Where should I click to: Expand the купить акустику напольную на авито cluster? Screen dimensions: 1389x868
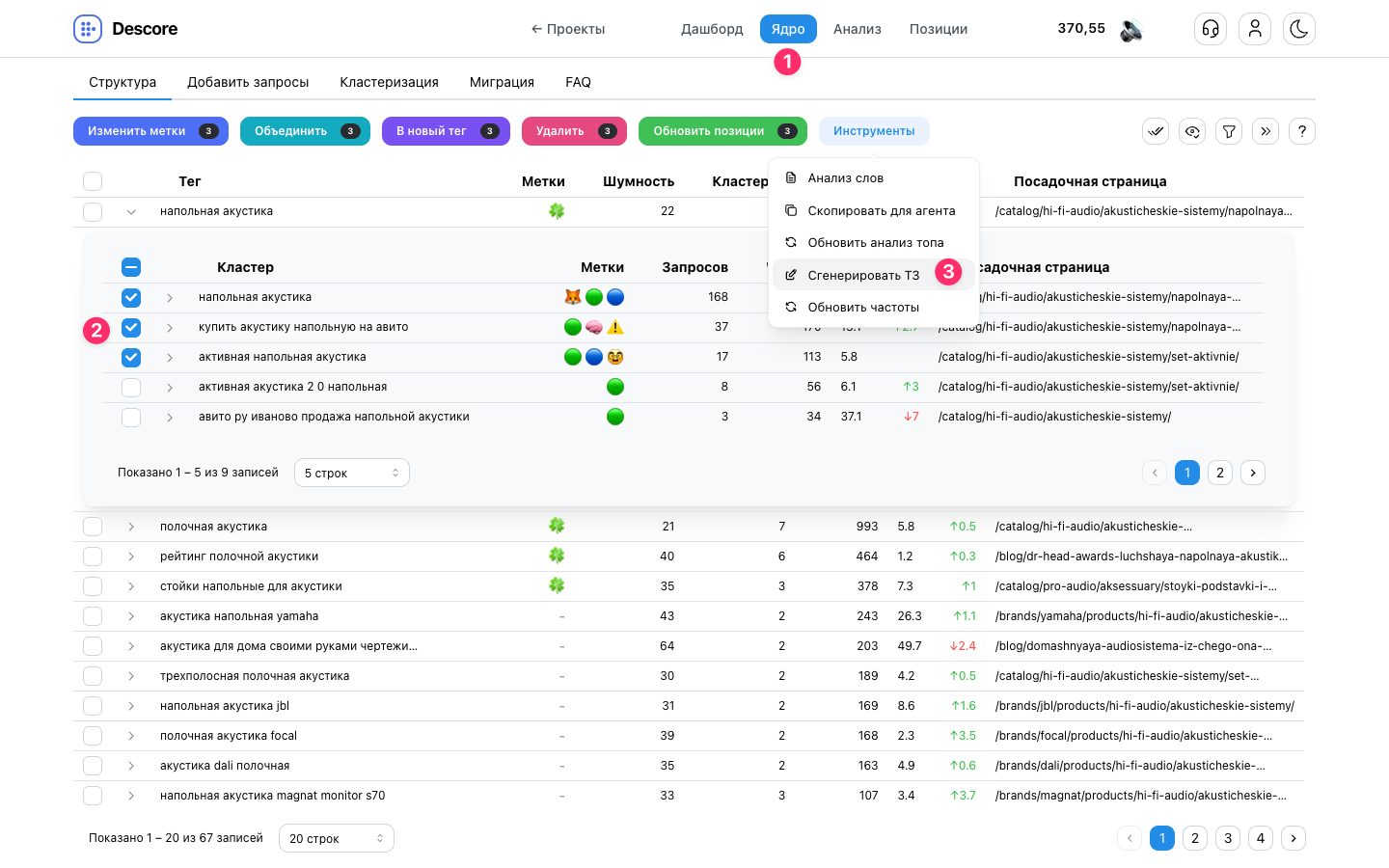(x=170, y=328)
